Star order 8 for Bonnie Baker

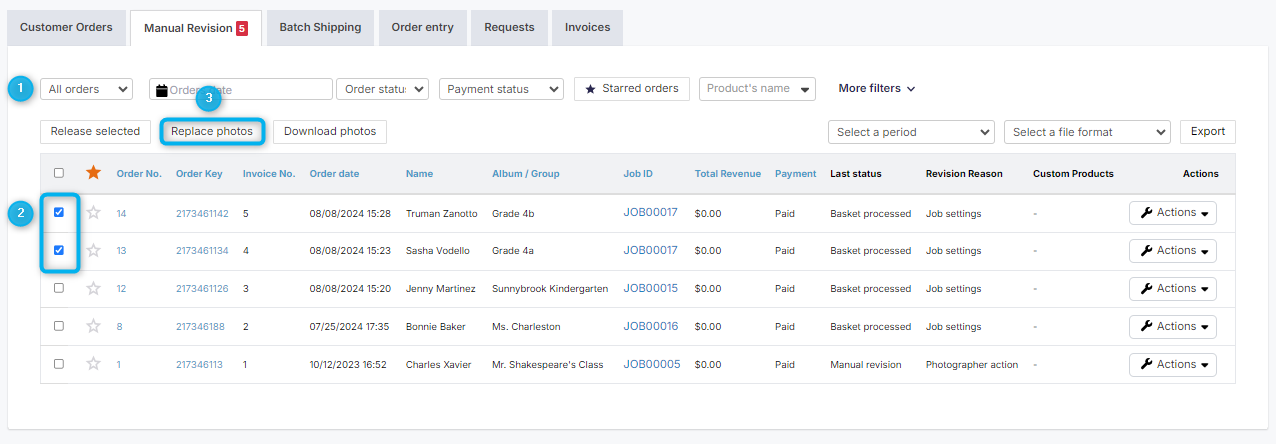[x=94, y=327]
